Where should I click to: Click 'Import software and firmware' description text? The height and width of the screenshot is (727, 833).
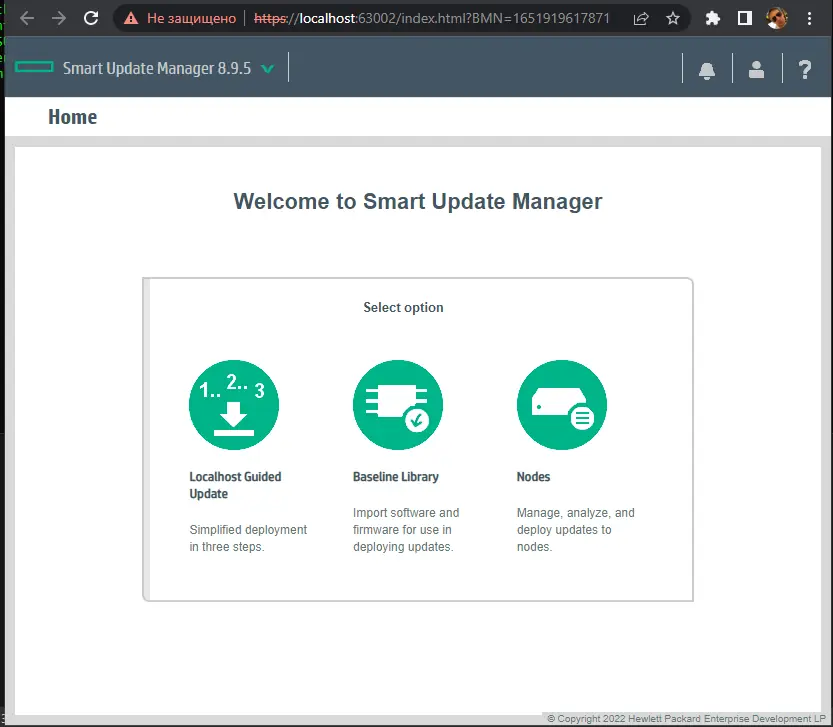coord(406,529)
